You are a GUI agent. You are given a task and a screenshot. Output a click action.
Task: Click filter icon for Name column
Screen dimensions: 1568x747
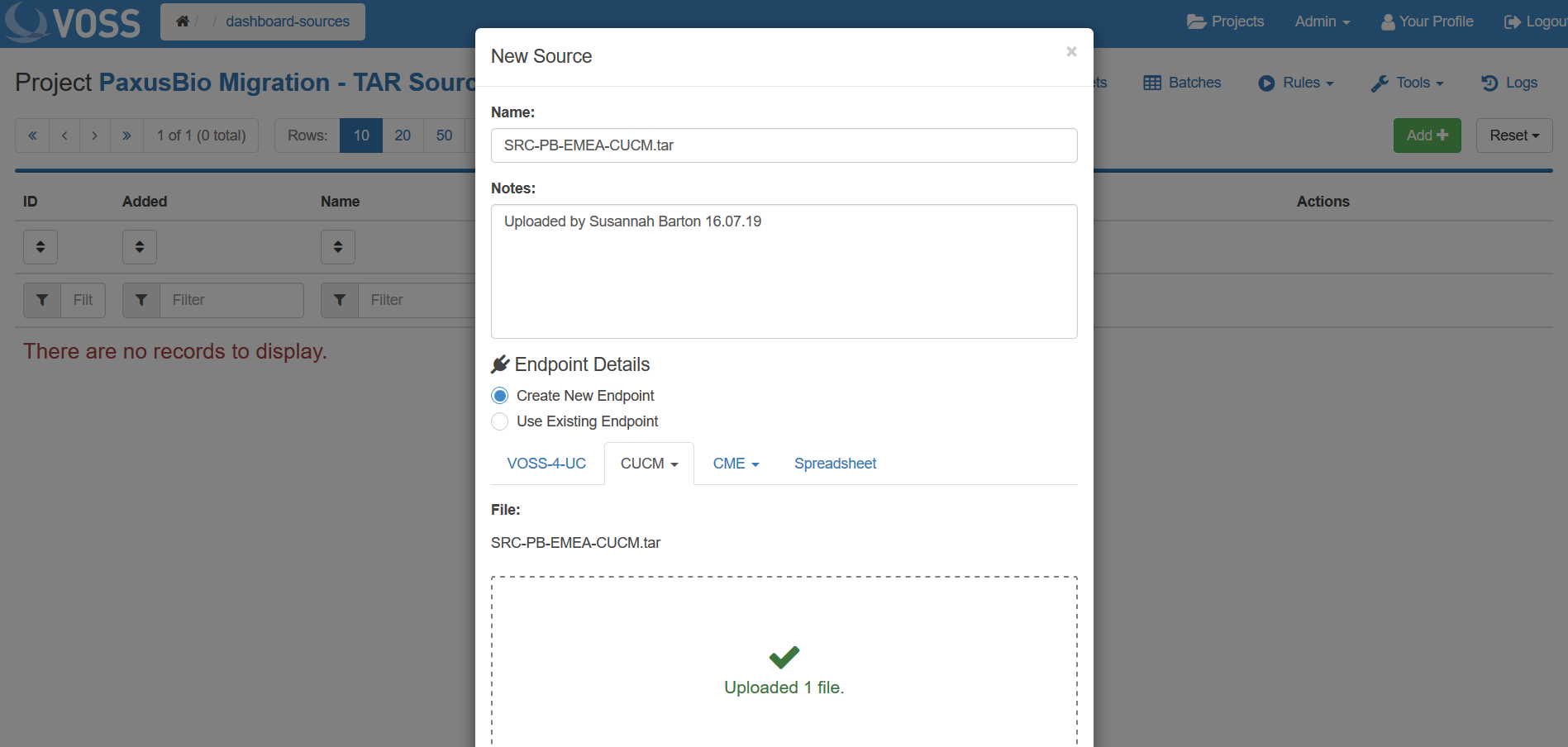click(x=340, y=300)
